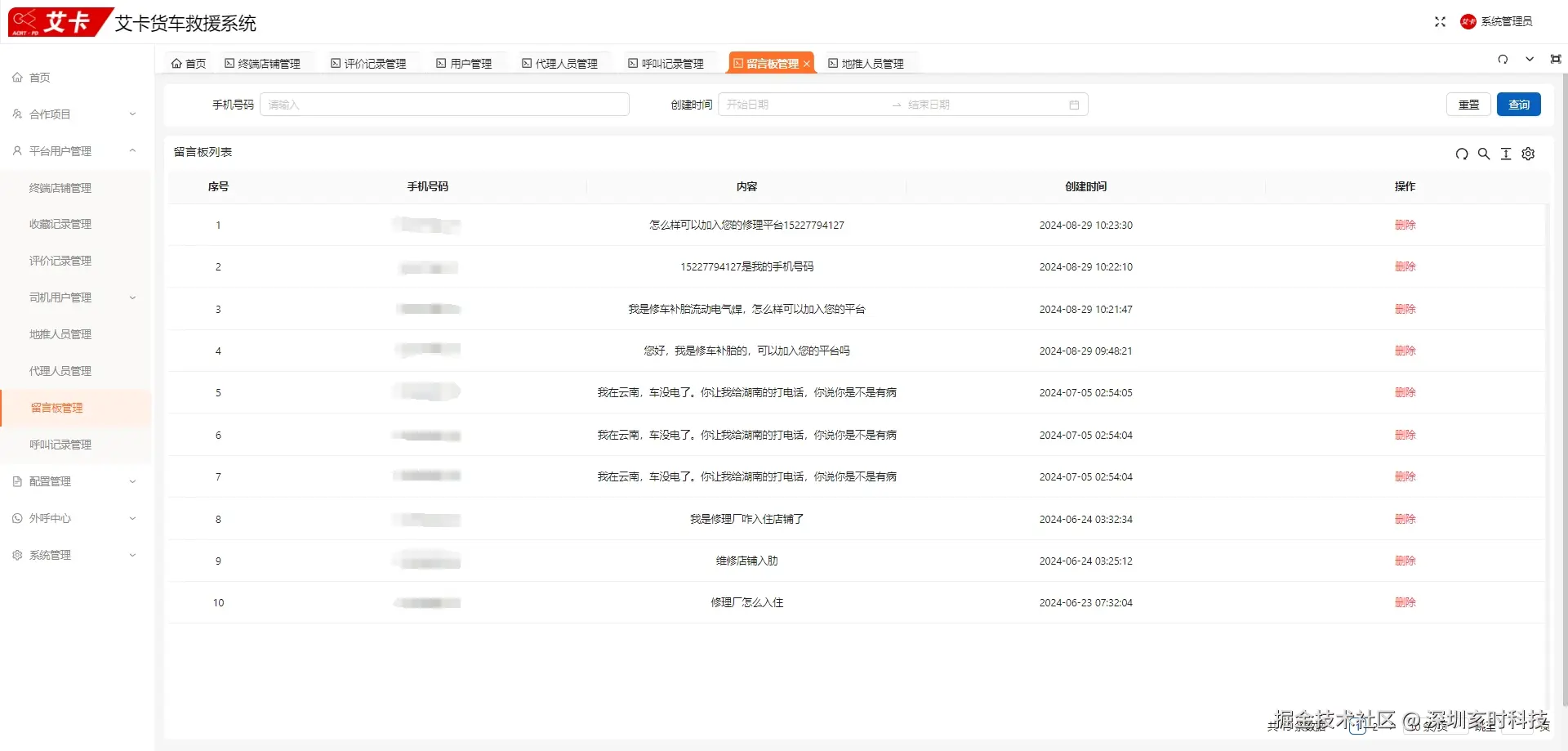Expand the 合作项目 menu chevron

click(x=132, y=114)
